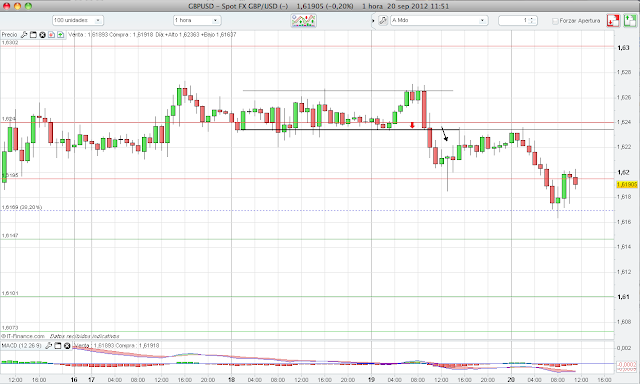Click the MACD (12 26 9) label
The width and height of the screenshot is (640, 384).
21,346
